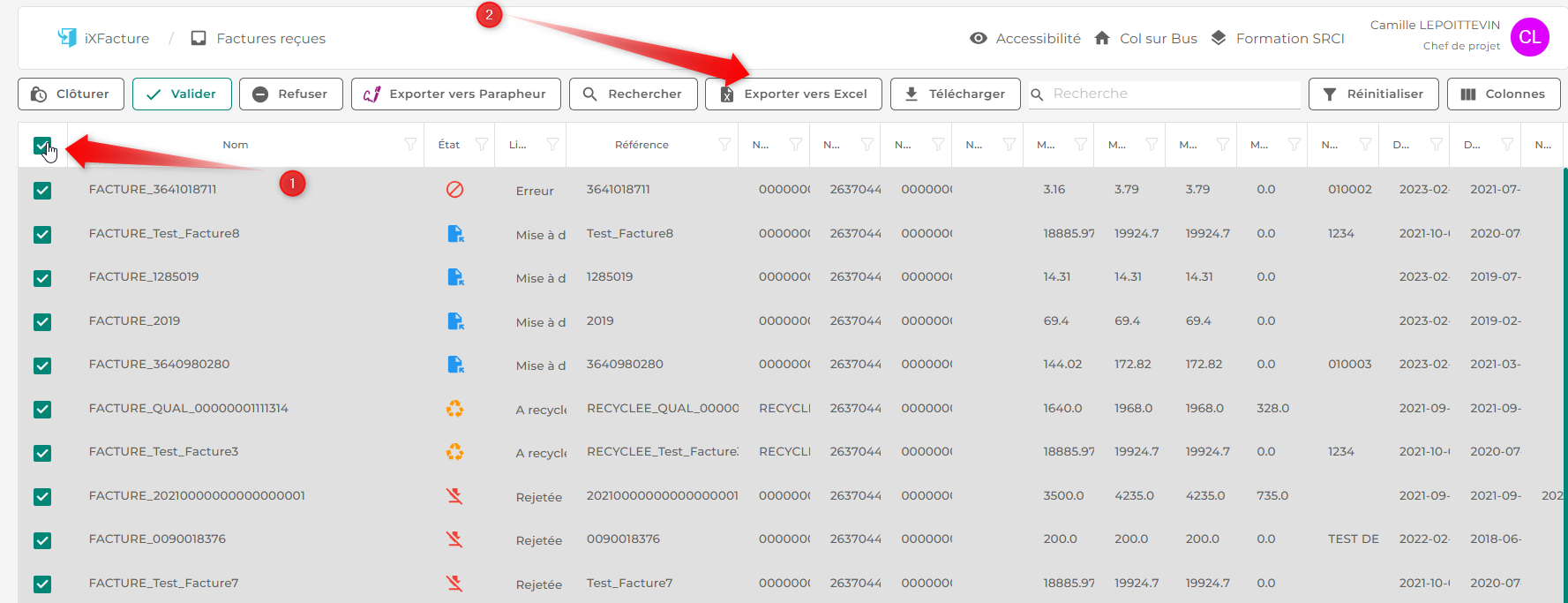Click the blue document icon for FACTURE_Test_Facture8
The image size is (1568, 603).
[455, 234]
